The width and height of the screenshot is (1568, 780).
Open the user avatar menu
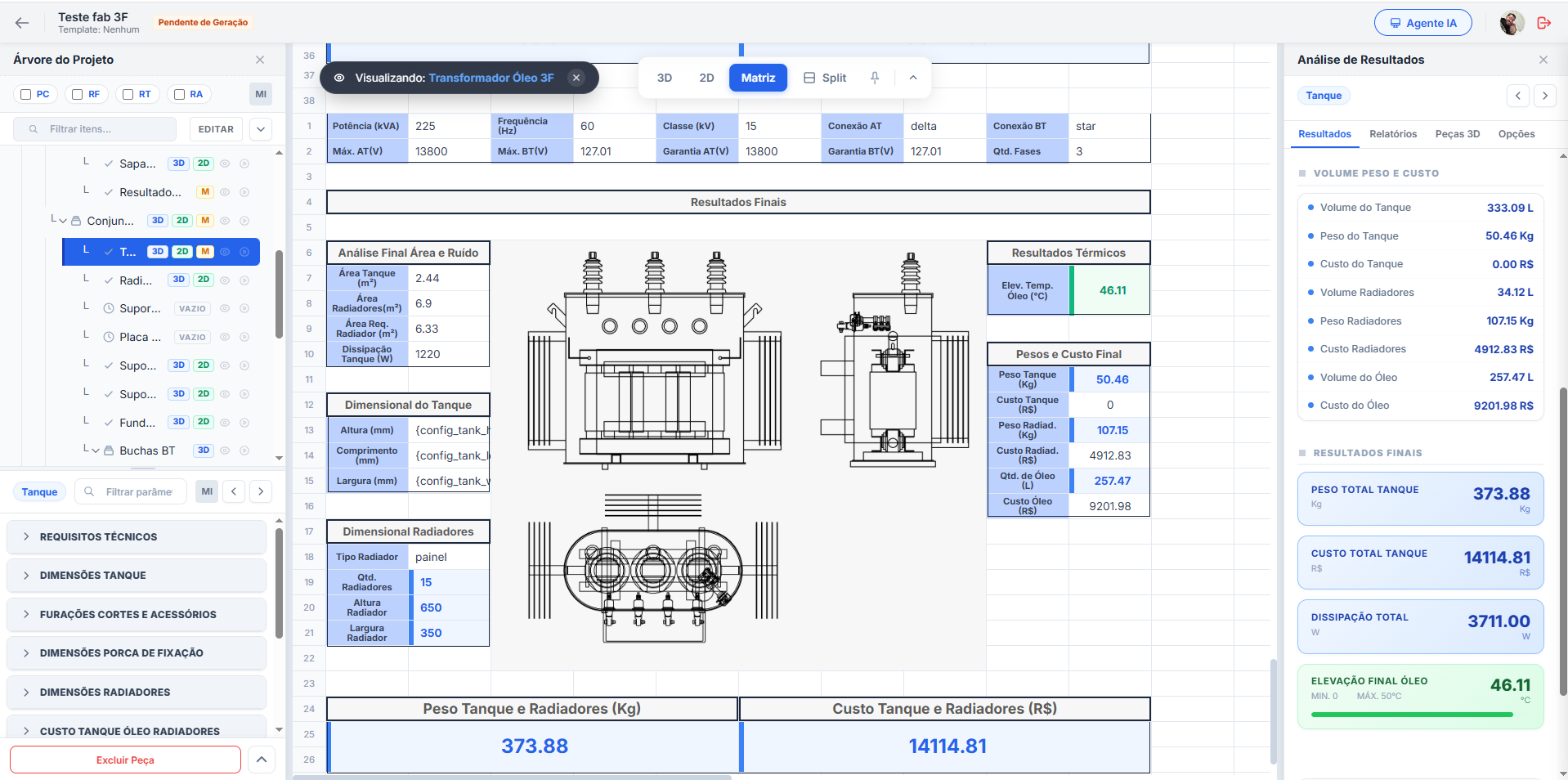1512,23
